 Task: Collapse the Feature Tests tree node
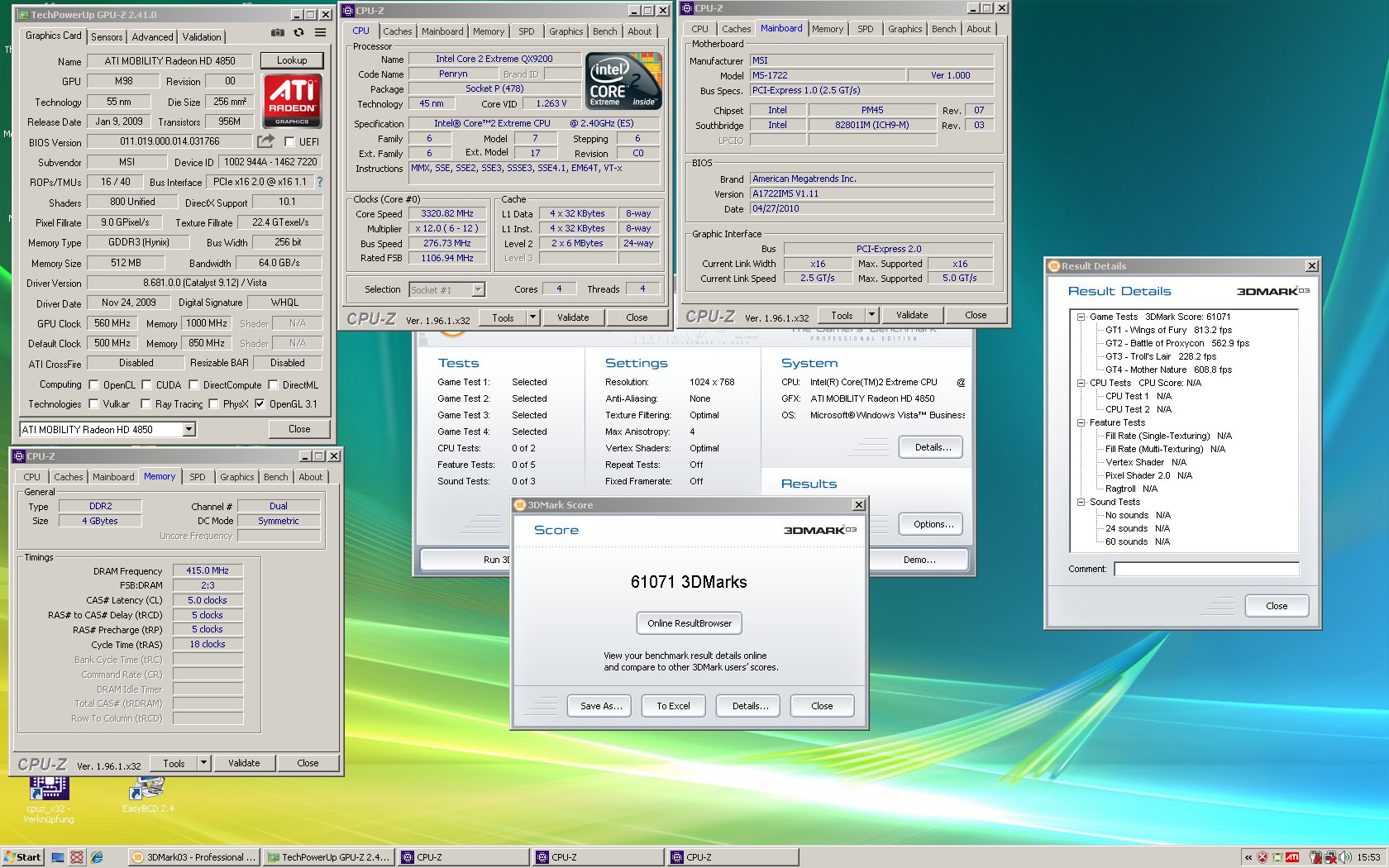coord(1081,422)
